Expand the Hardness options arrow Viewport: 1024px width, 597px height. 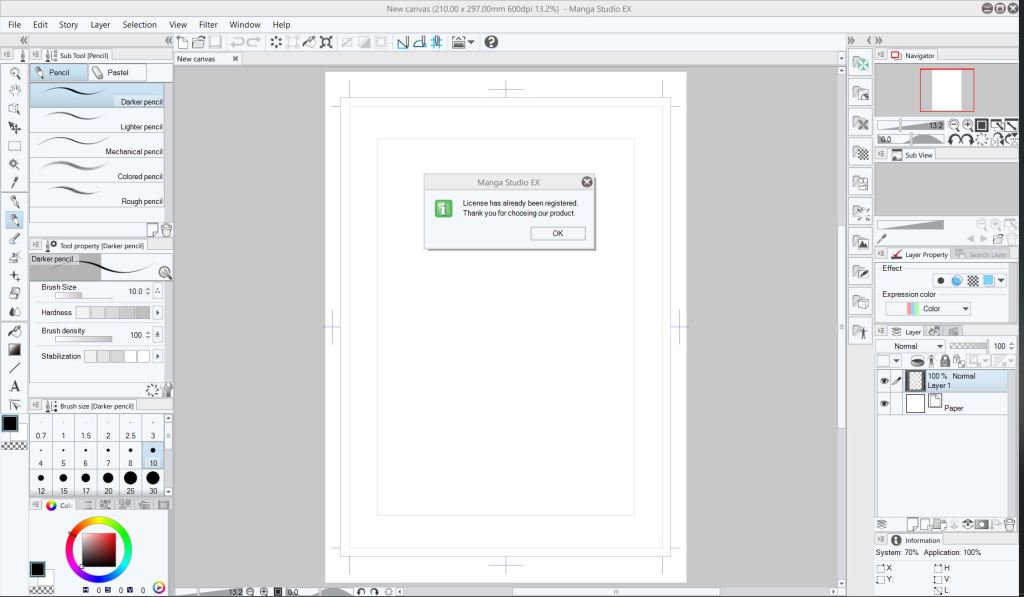157,313
